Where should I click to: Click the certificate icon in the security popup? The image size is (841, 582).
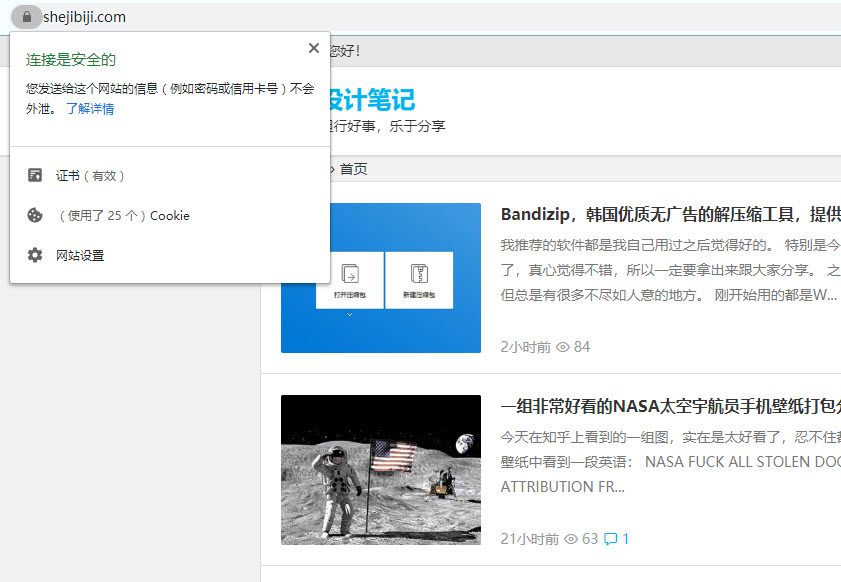[35, 175]
